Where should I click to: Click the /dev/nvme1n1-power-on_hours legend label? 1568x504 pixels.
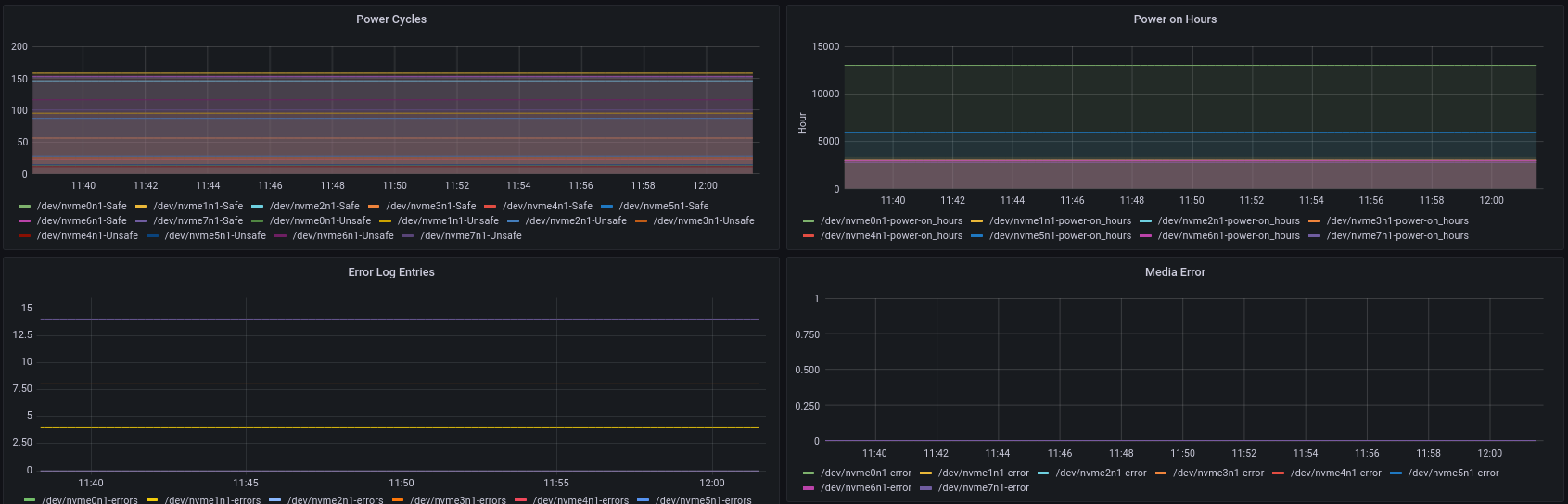coord(1060,220)
